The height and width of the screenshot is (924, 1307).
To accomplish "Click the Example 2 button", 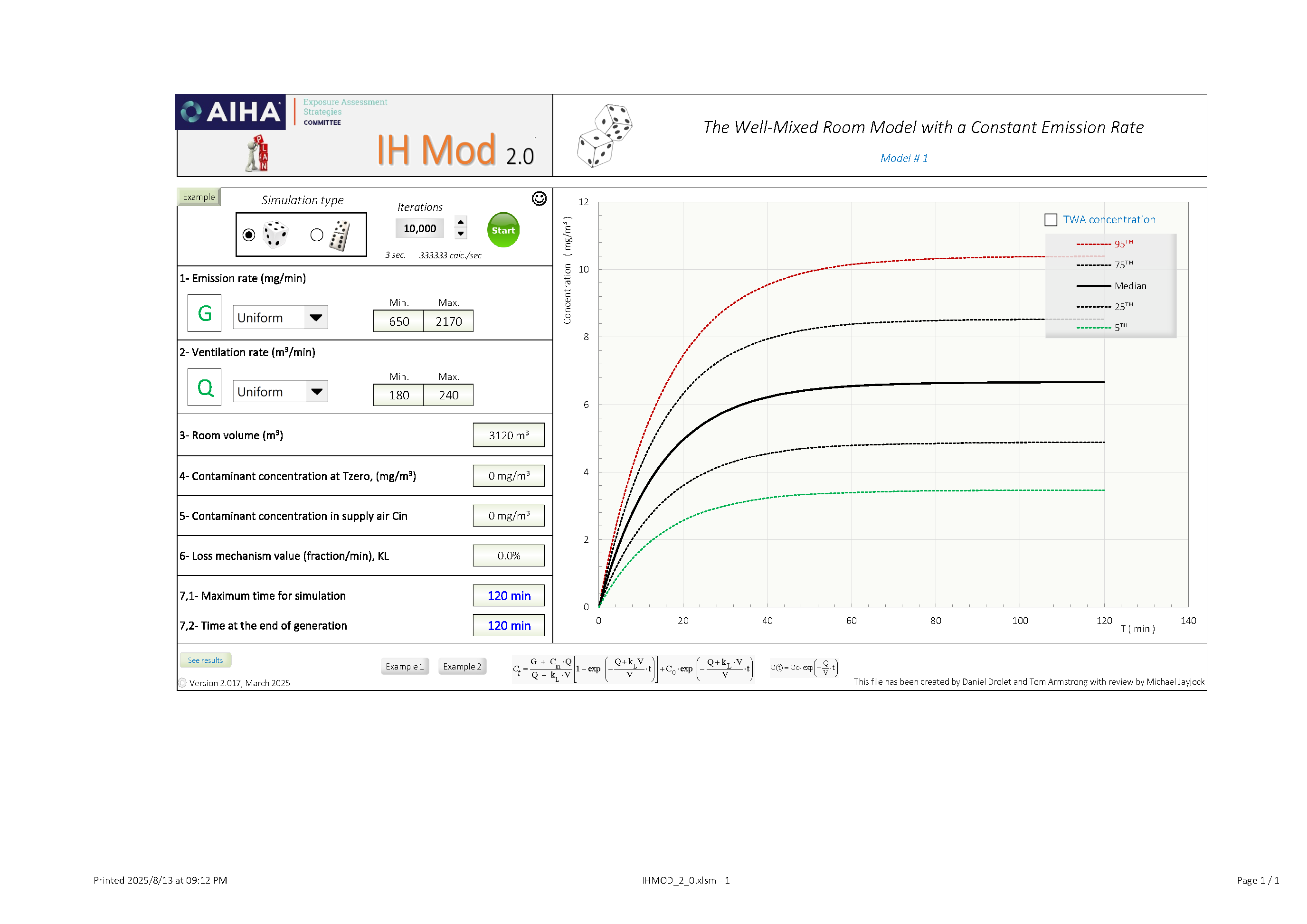I will click(x=462, y=666).
